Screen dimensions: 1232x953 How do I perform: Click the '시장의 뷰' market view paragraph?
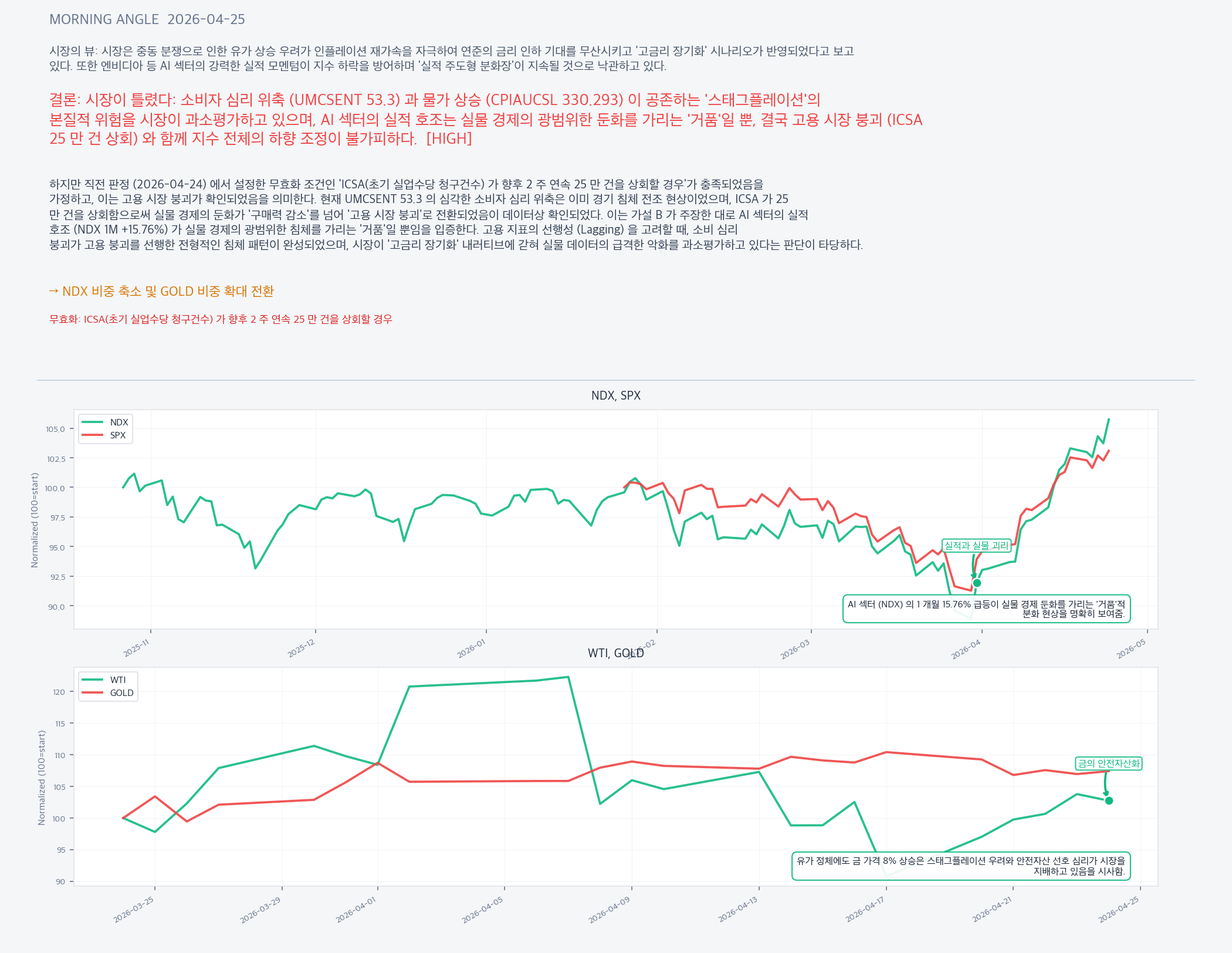451,58
